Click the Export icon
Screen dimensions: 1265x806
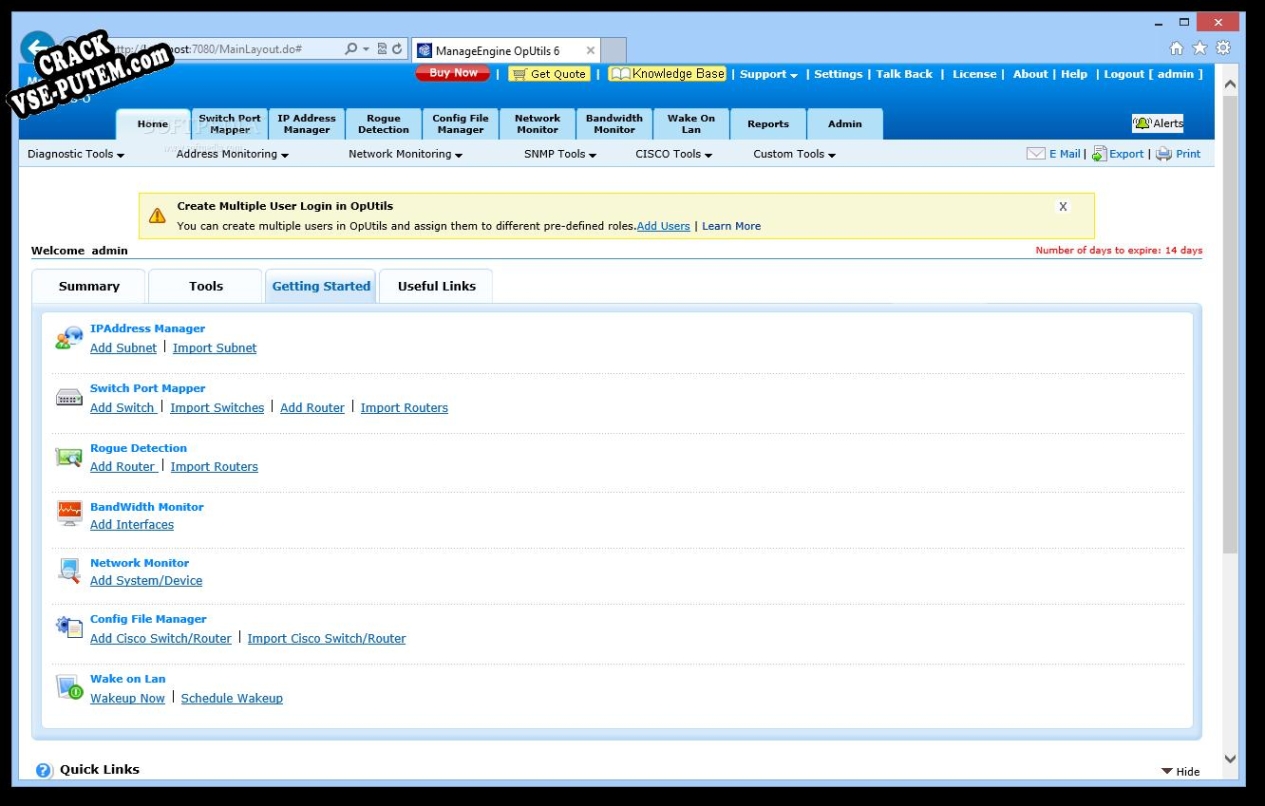pyautogui.click(x=1099, y=154)
